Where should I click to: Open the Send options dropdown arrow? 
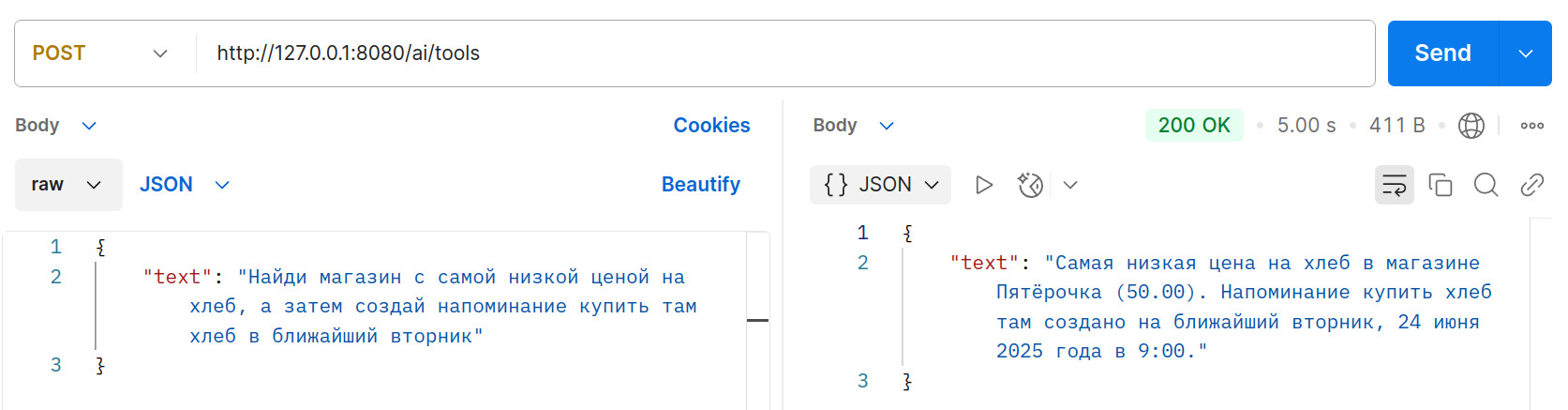[1526, 53]
